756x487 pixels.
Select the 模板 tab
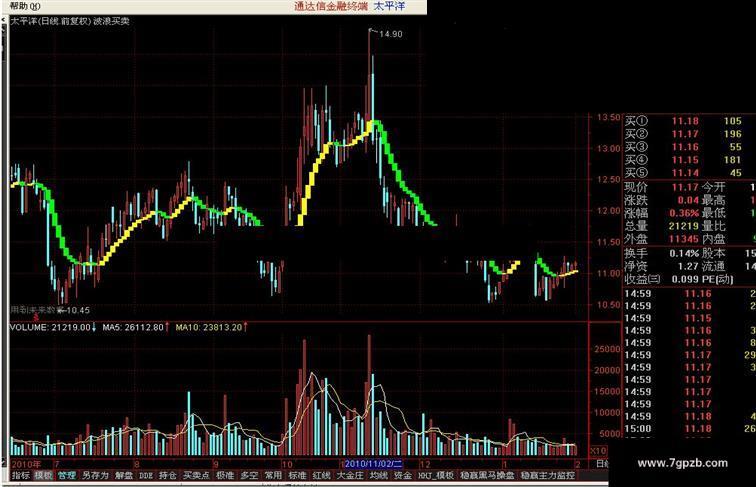(x=43, y=475)
